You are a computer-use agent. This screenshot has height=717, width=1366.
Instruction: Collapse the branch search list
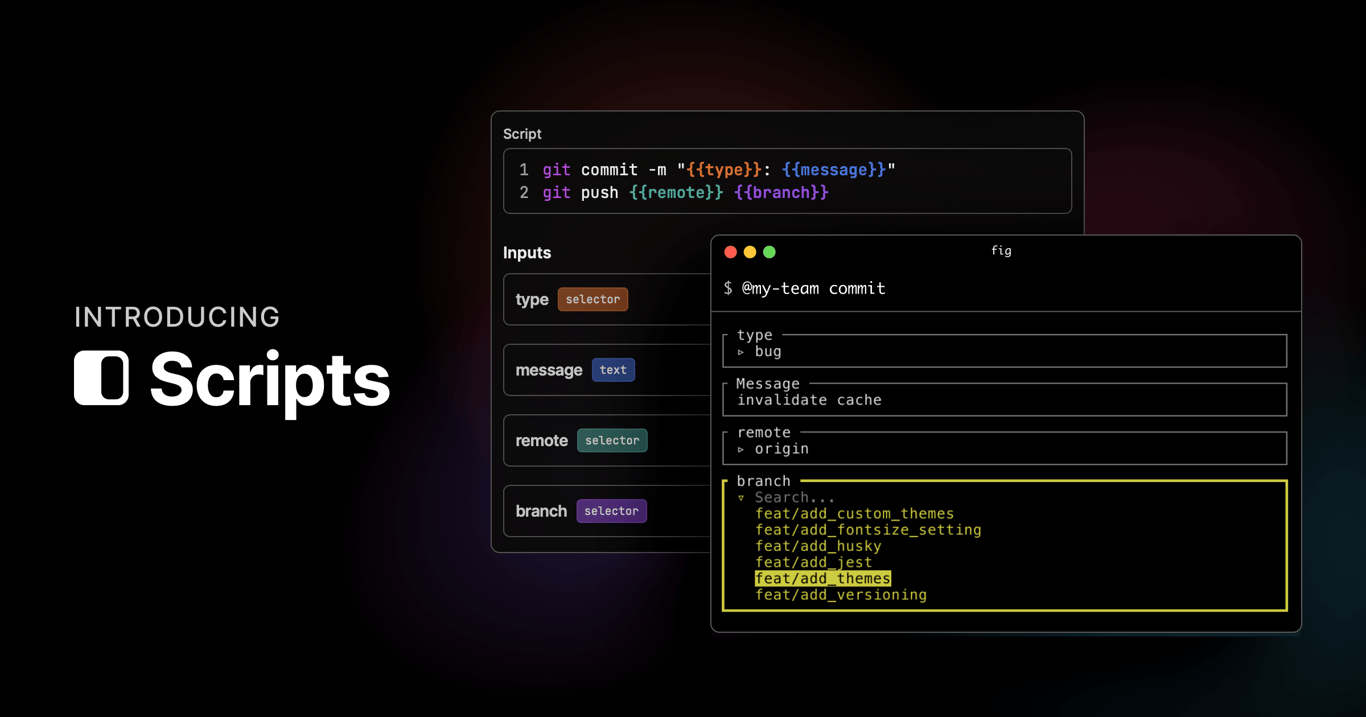741,497
